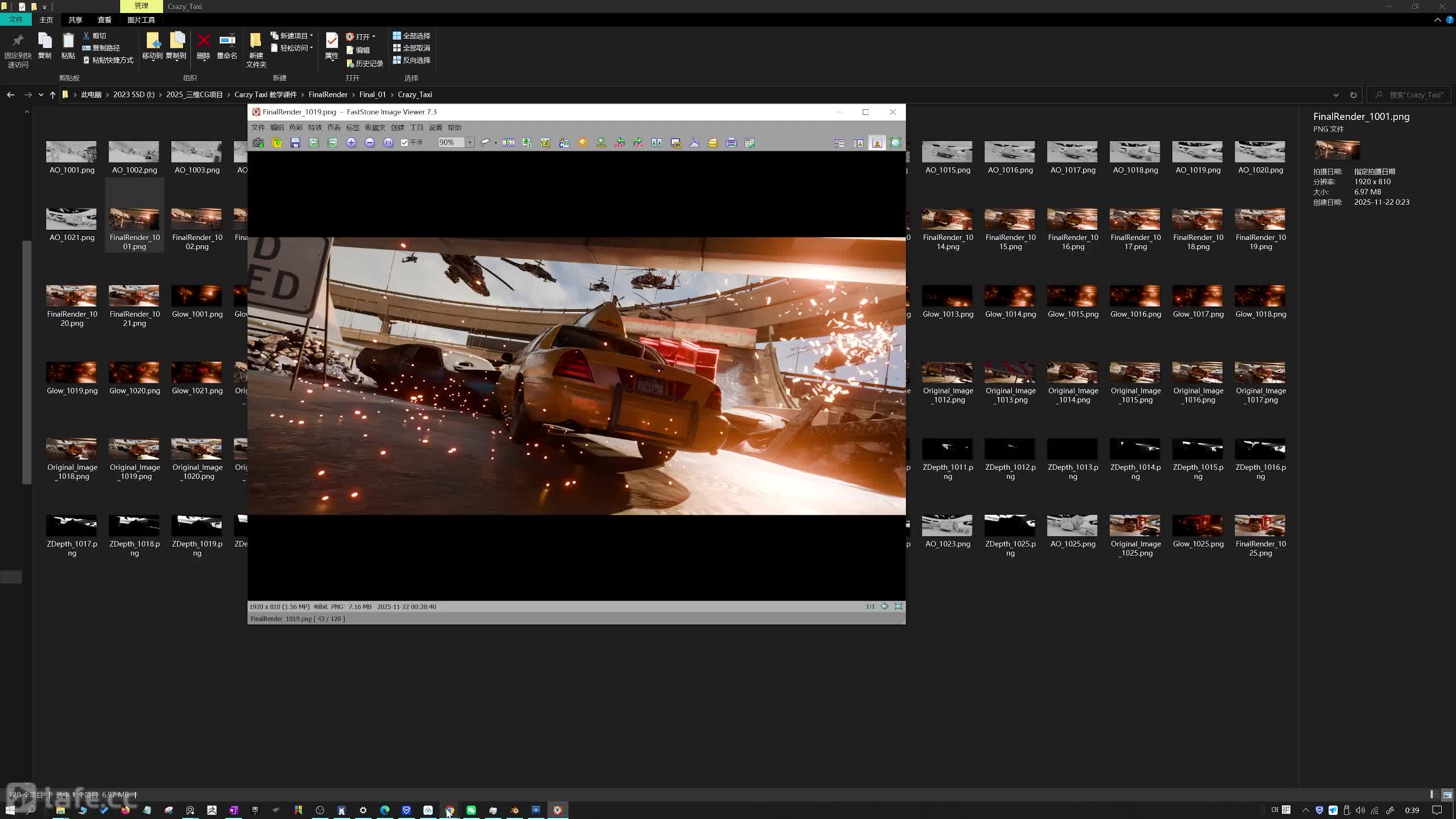Click the Zoom Out icon

coord(370,143)
